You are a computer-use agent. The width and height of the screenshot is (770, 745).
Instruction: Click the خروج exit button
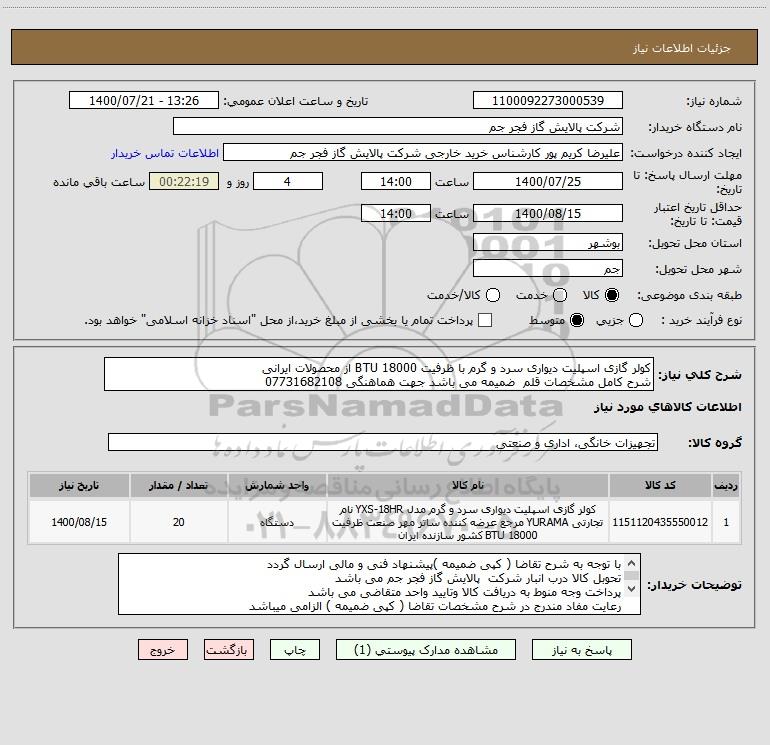163,650
